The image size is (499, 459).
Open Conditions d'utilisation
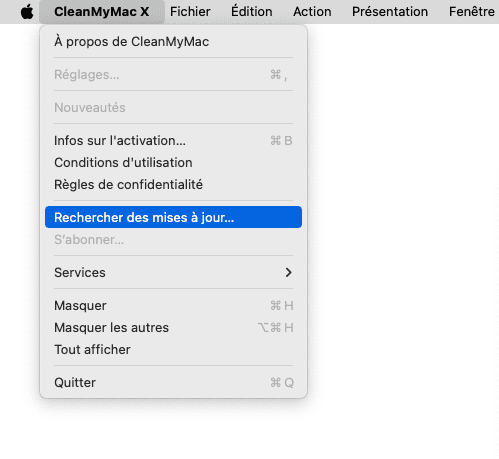(173, 163)
